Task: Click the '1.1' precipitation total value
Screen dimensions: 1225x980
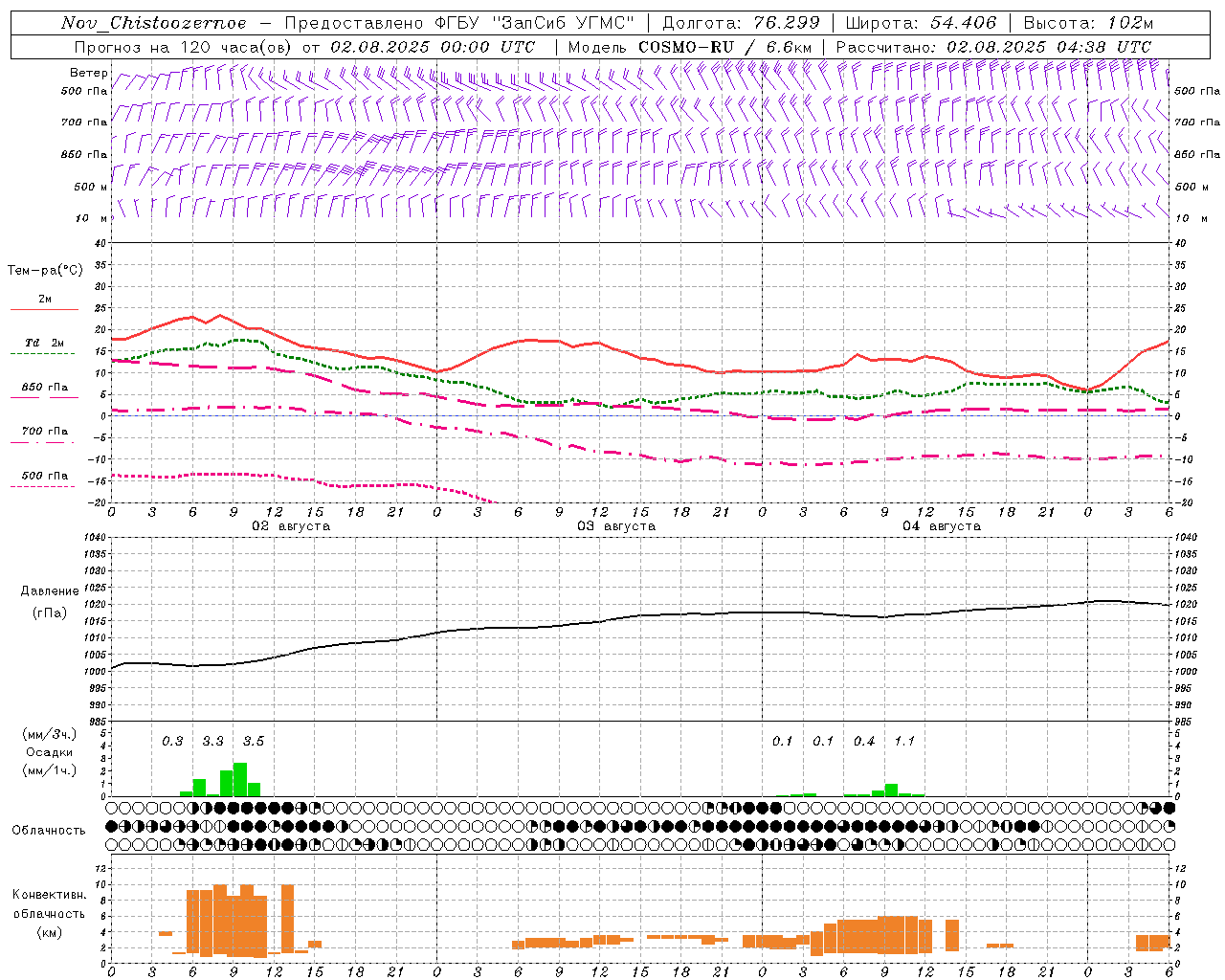Action: pyautogui.click(x=904, y=741)
